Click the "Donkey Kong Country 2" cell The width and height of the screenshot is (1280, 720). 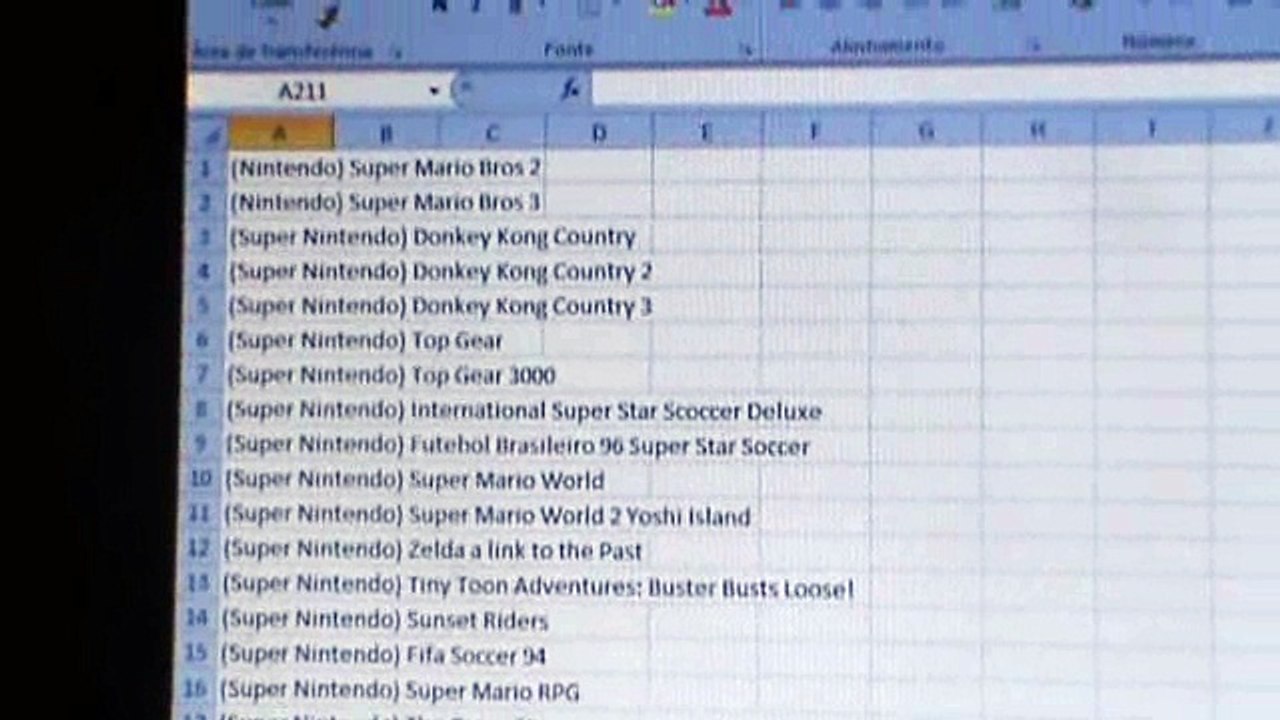[x=440, y=272]
